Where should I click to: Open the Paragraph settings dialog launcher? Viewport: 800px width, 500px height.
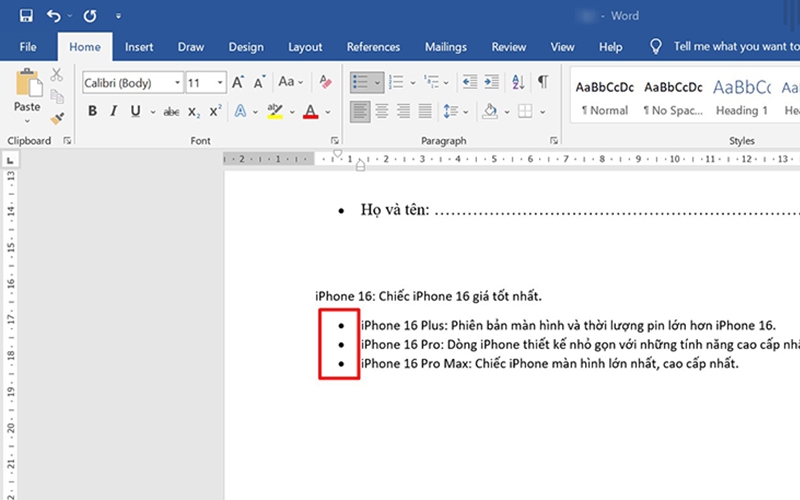[x=554, y=140]
